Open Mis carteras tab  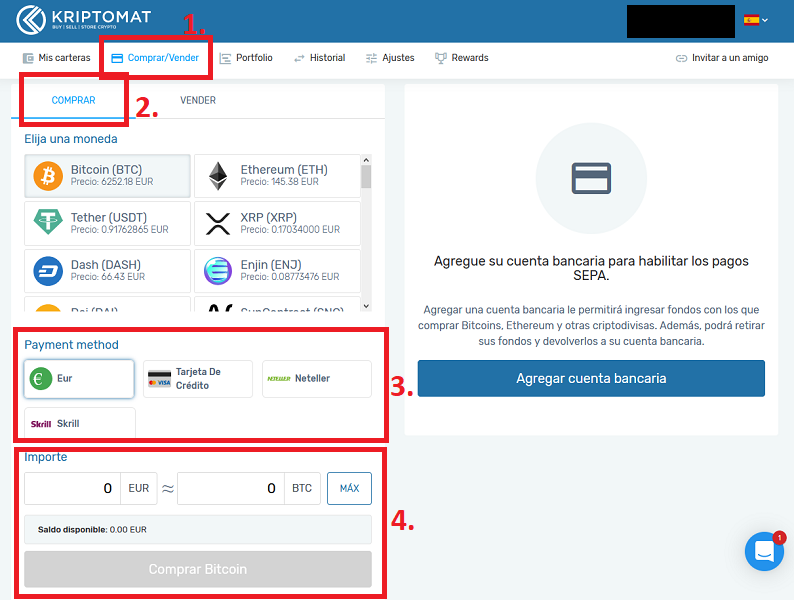(x=56, y=58)
